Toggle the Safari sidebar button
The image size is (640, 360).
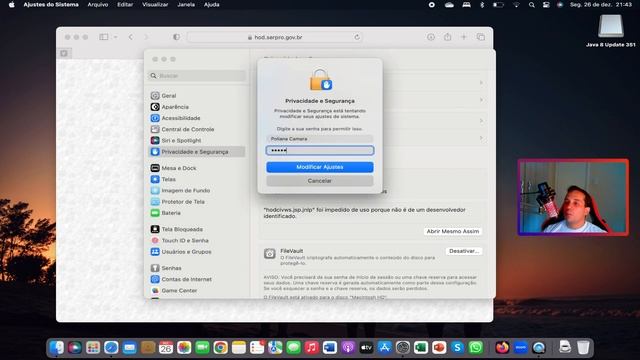[x=104, y=37]
